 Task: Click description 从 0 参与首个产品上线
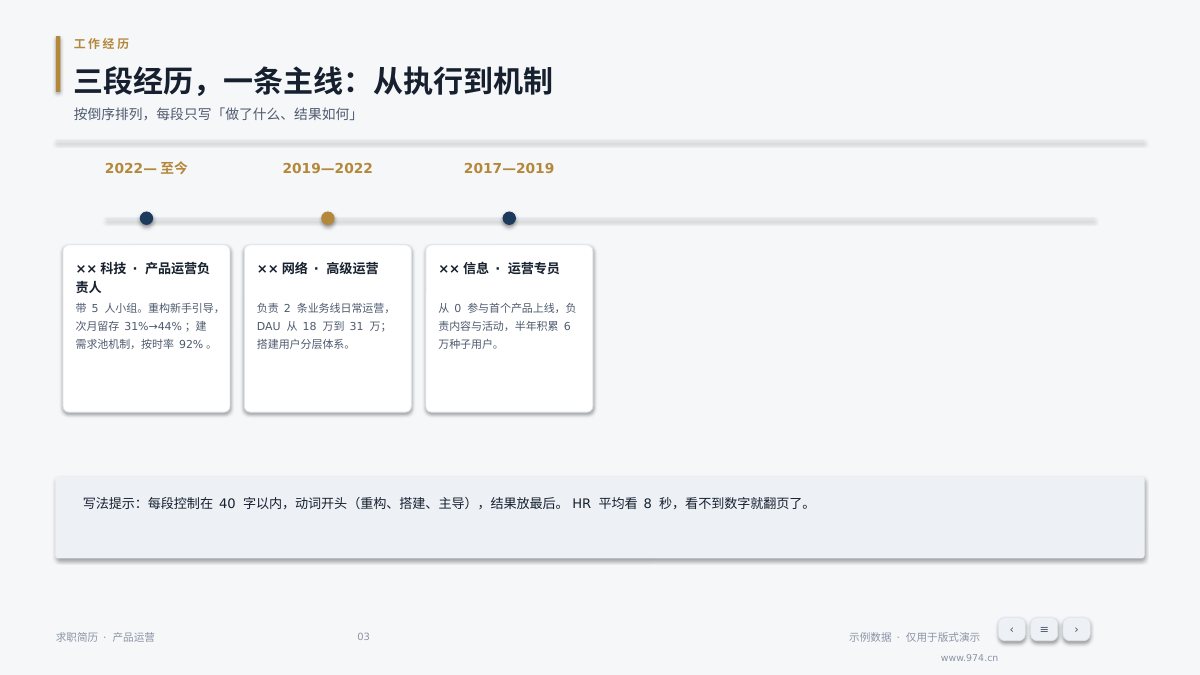[507, 326]
